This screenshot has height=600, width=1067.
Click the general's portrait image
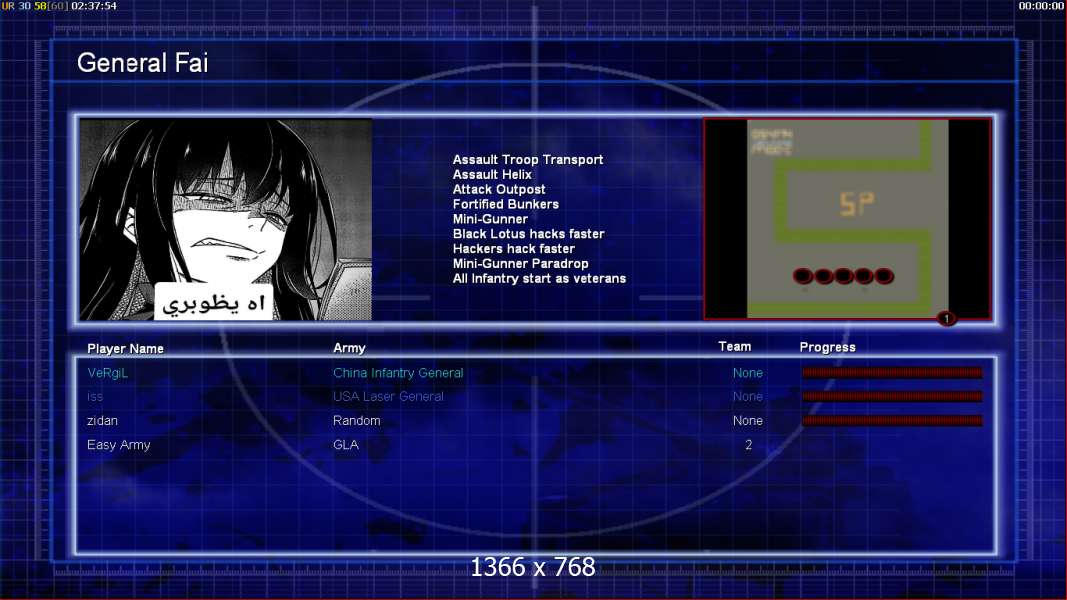click(x=226, y=219)
